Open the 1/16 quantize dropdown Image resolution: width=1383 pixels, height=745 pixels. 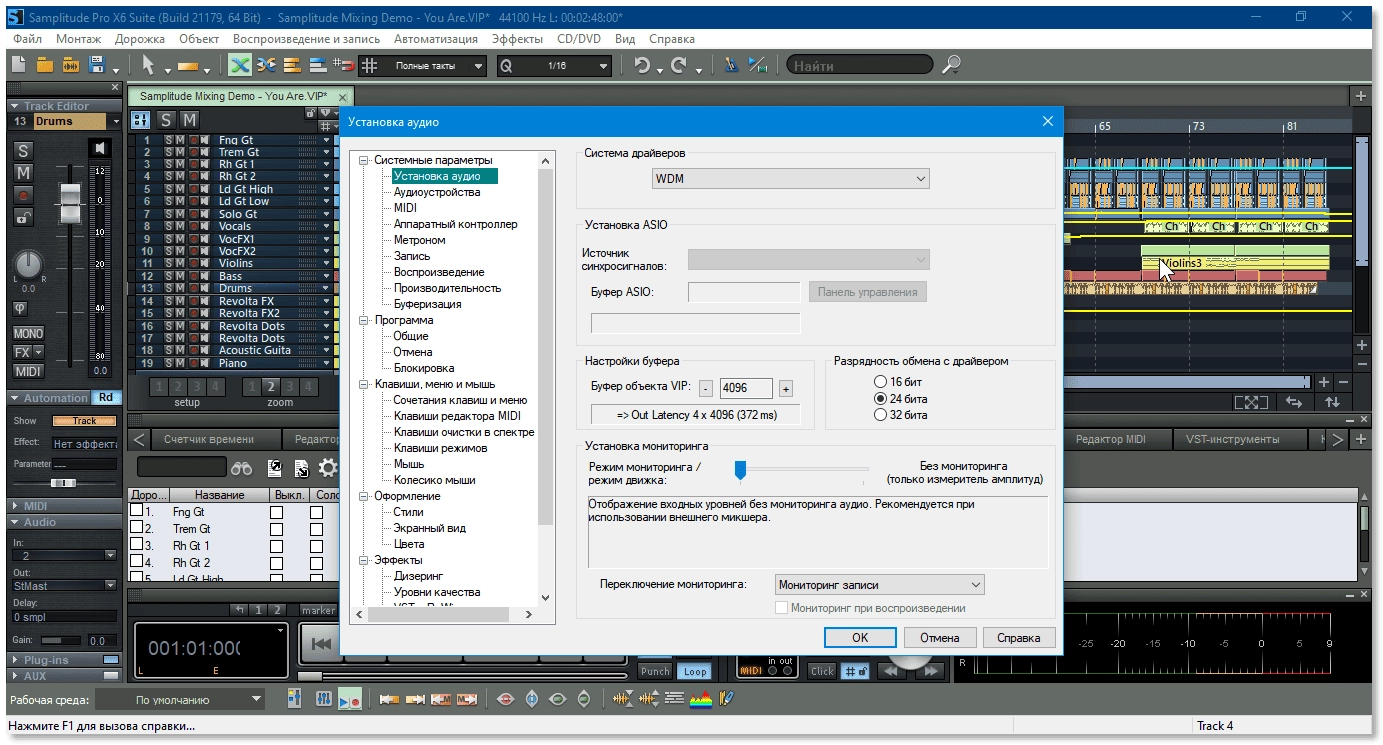point(554,66)
